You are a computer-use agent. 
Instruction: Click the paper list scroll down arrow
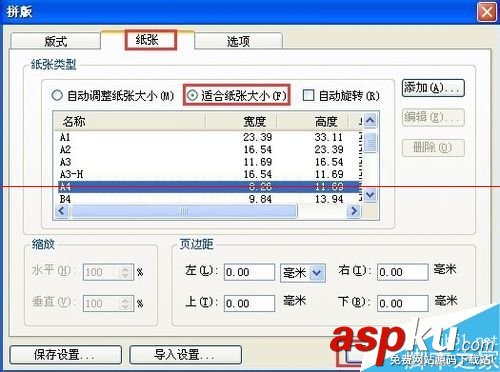click(371, 195)
